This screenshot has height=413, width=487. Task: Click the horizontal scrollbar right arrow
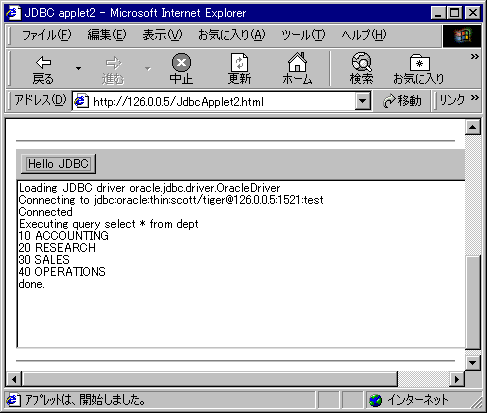457,379
